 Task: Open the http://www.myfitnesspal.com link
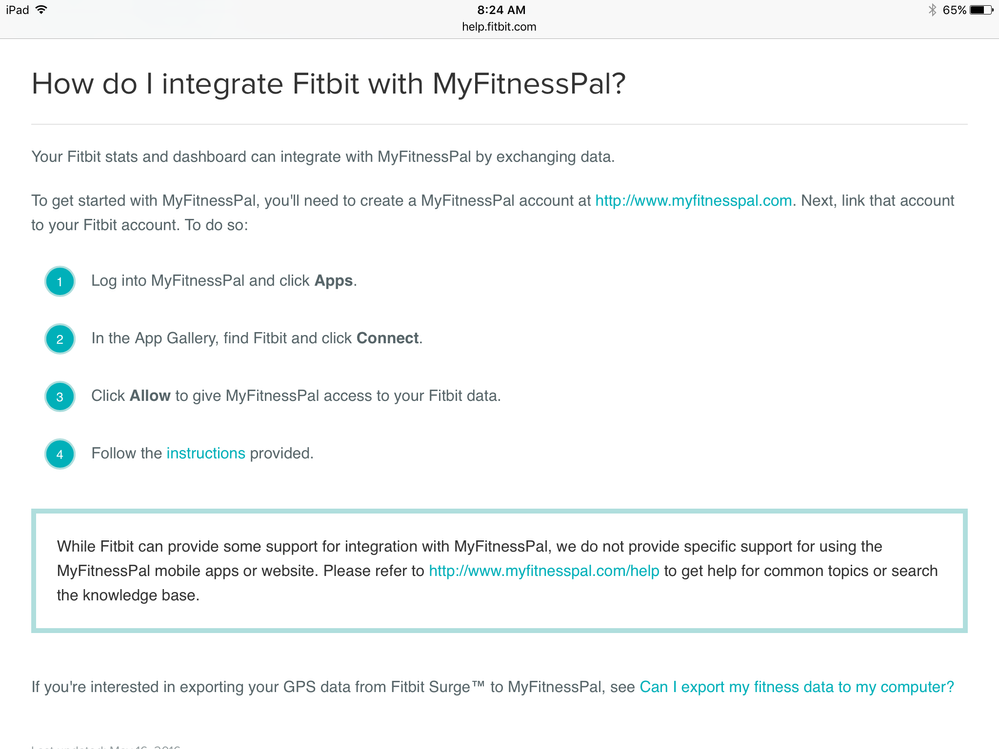(693, 201)
